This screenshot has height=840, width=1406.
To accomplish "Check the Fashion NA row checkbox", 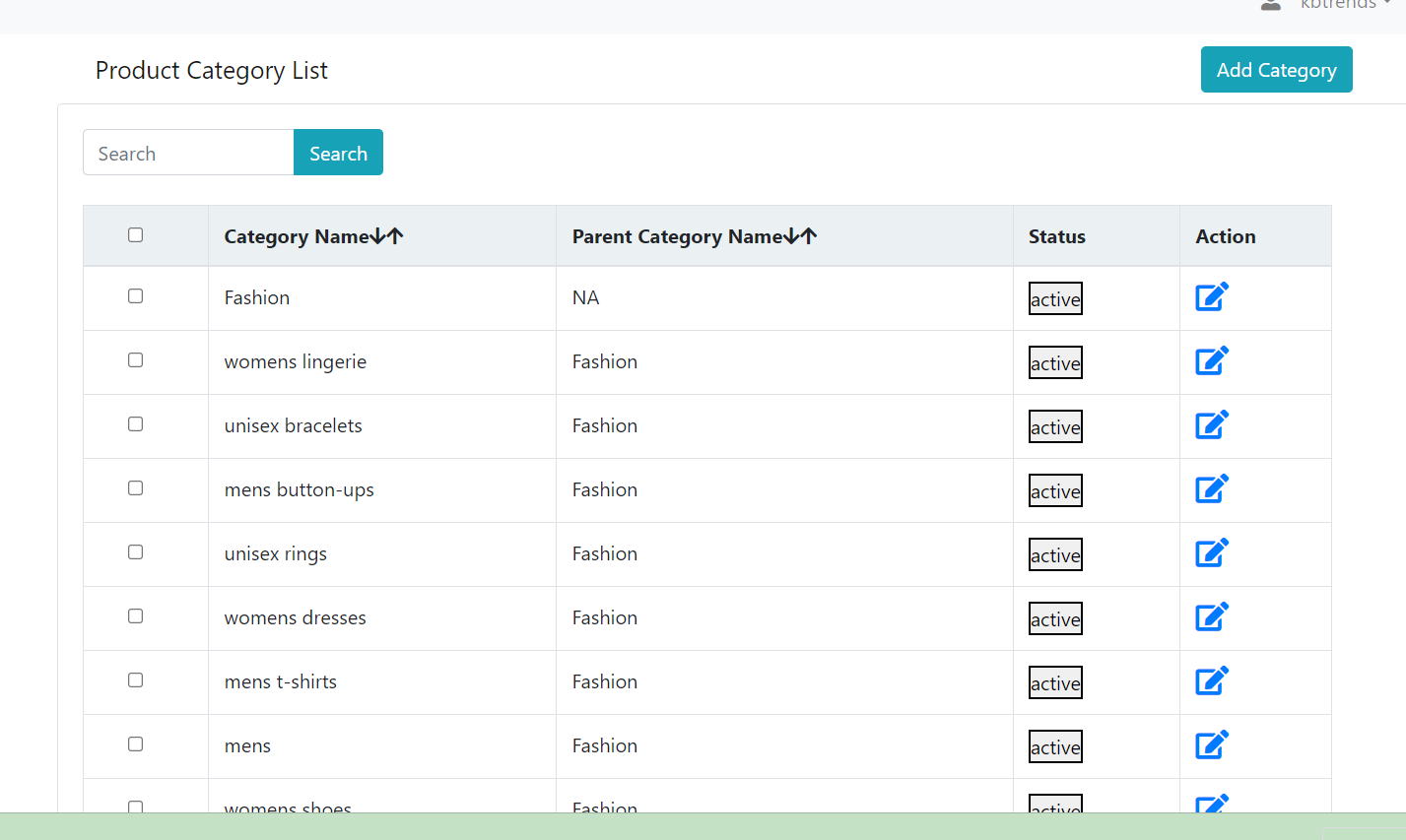I will (x=136, y=295).
